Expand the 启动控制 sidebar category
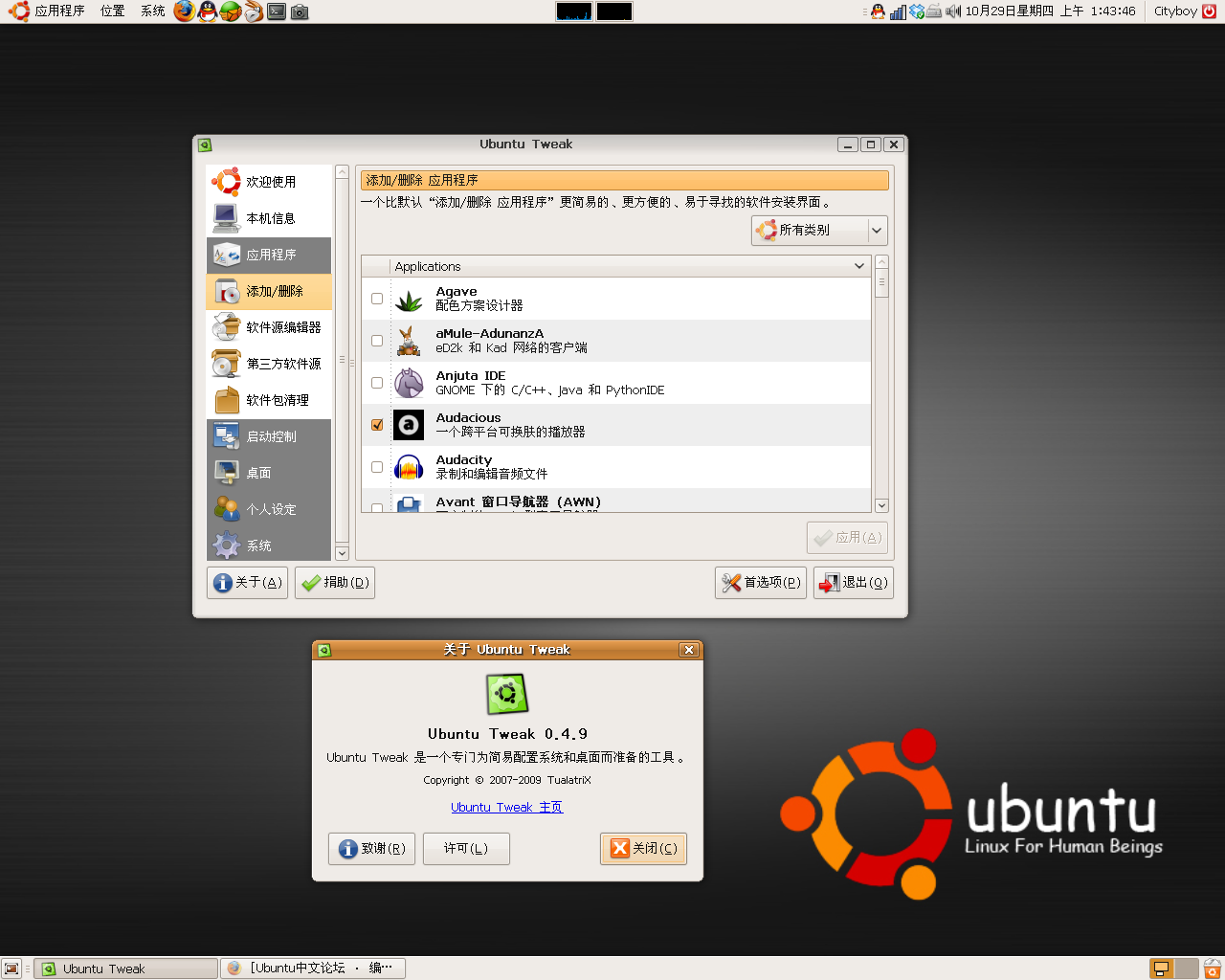 pos(269,436)
